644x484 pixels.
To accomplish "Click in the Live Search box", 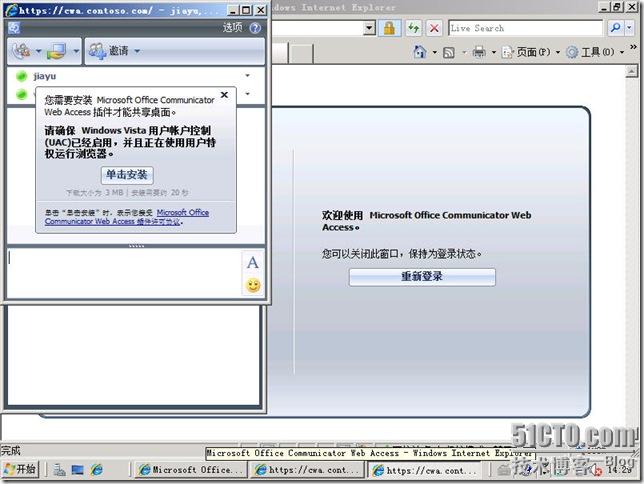I will click(x=525, y=28).
